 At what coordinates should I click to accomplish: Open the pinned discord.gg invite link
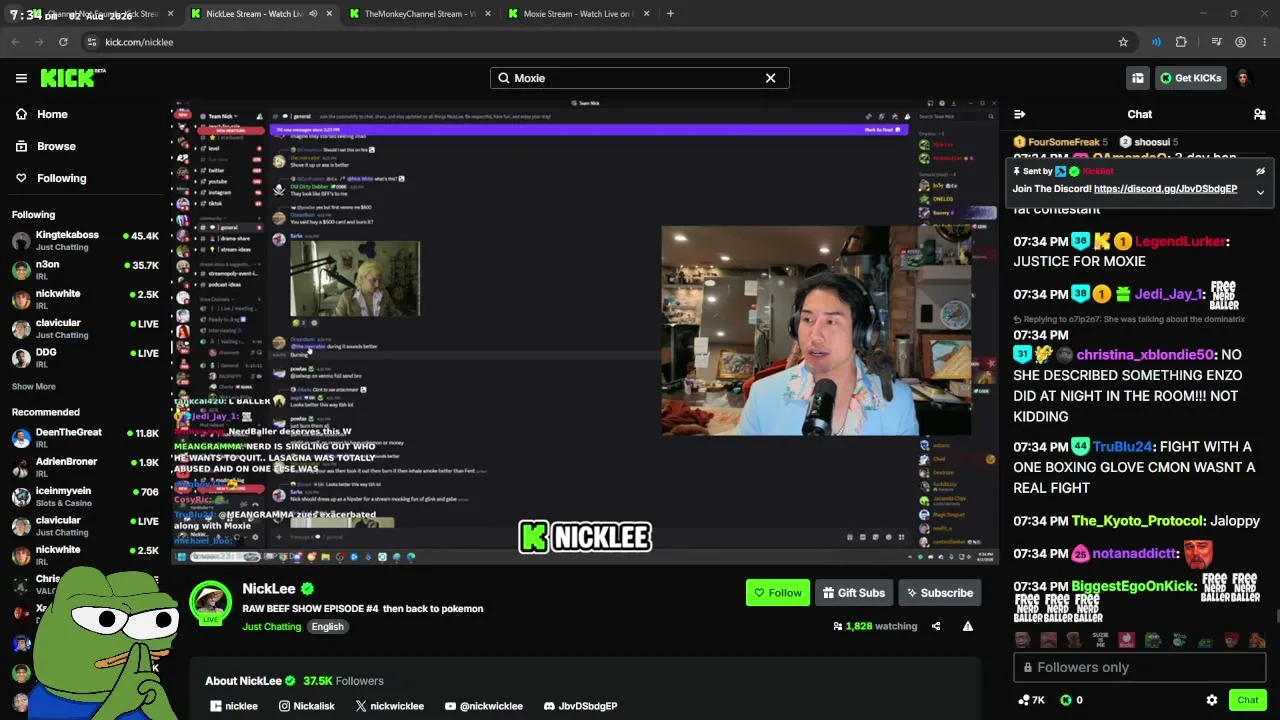coord(1165,189)
